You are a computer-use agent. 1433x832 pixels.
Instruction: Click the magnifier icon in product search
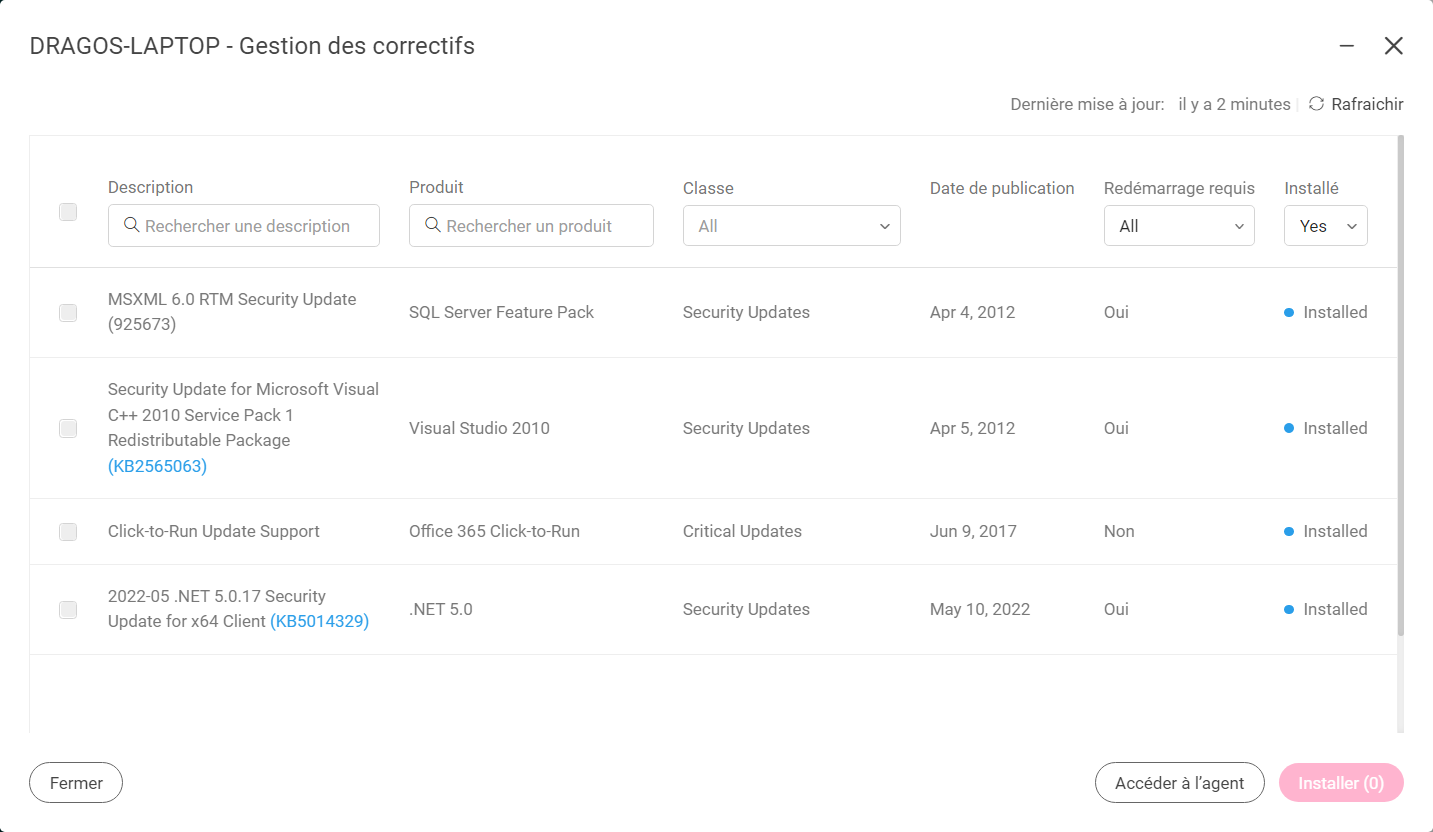[x=433, y=225]
